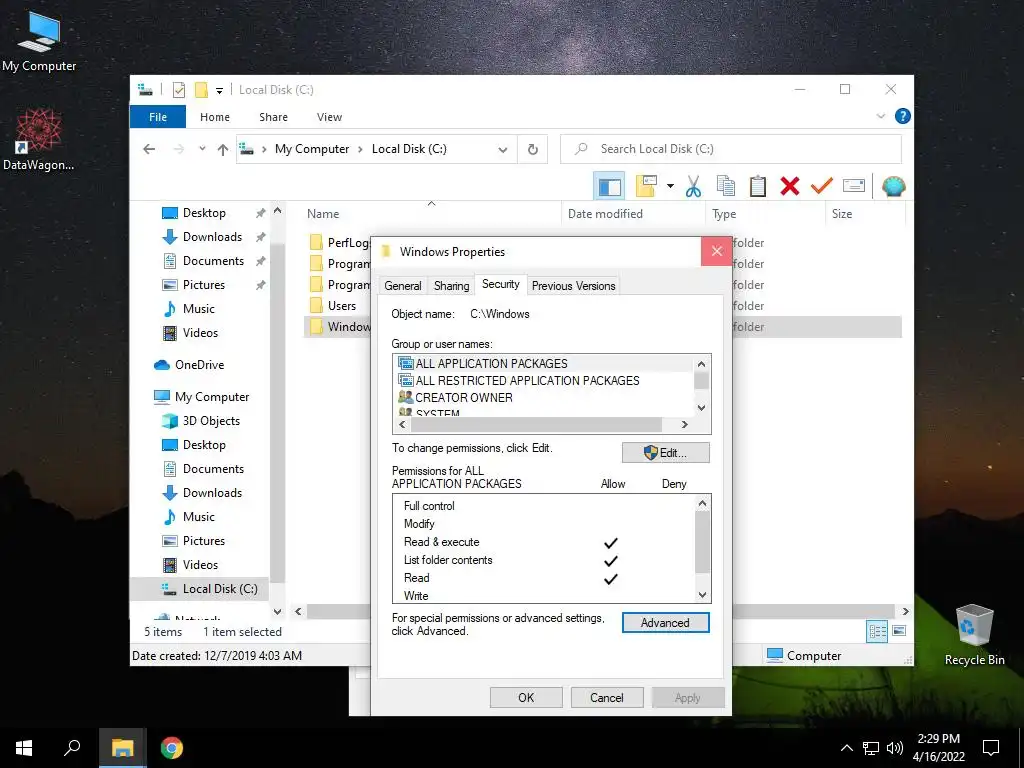Click the Edit permissions button
The height and width of the screenshot is (768, 1024).
coord(665,453)
